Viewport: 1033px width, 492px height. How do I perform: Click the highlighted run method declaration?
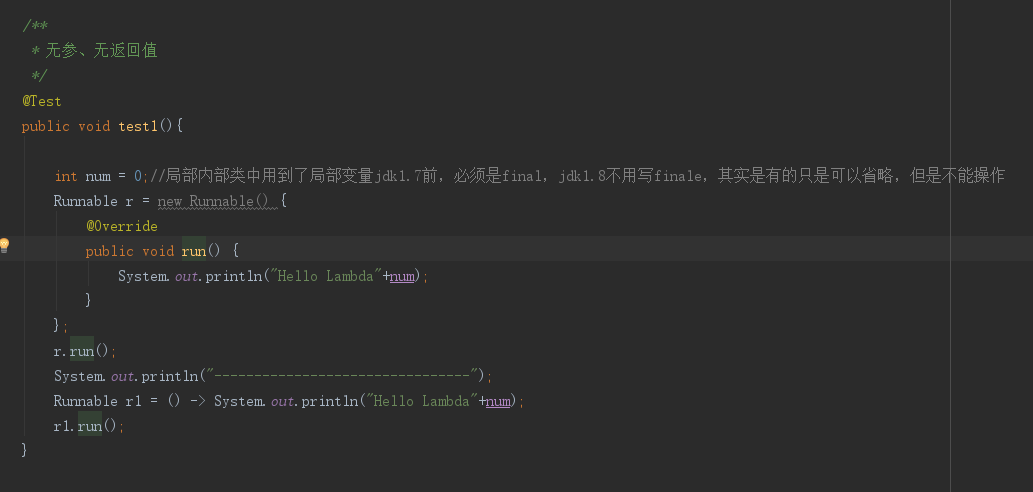[x=194, y=251]
